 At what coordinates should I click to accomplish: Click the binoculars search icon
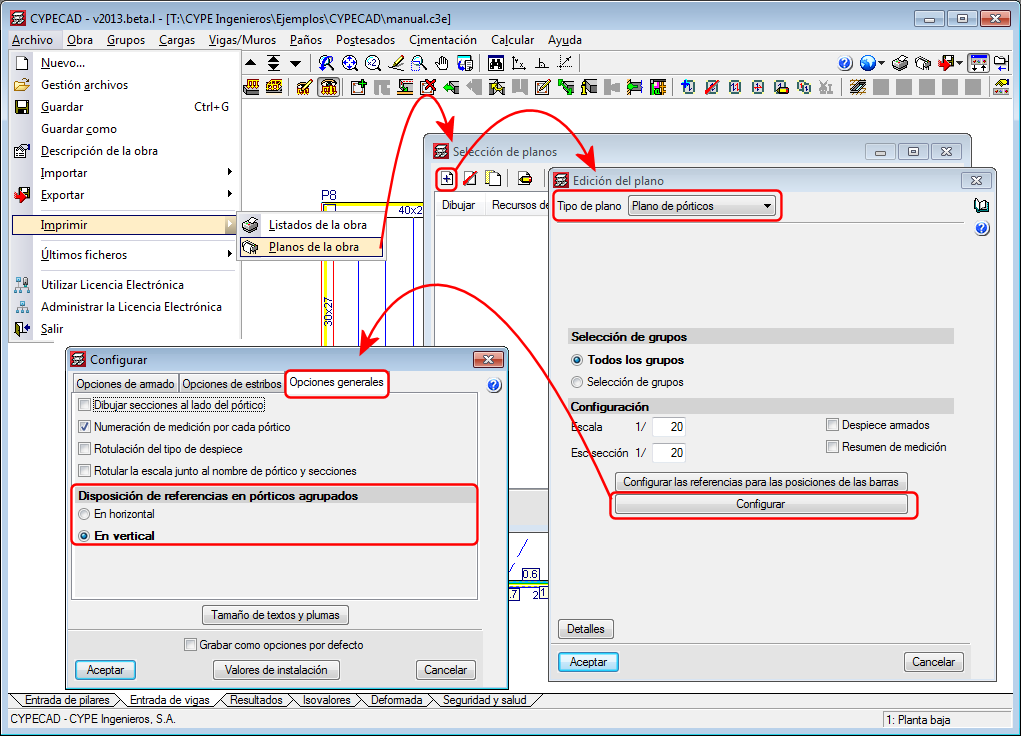(x=496, y=63)
